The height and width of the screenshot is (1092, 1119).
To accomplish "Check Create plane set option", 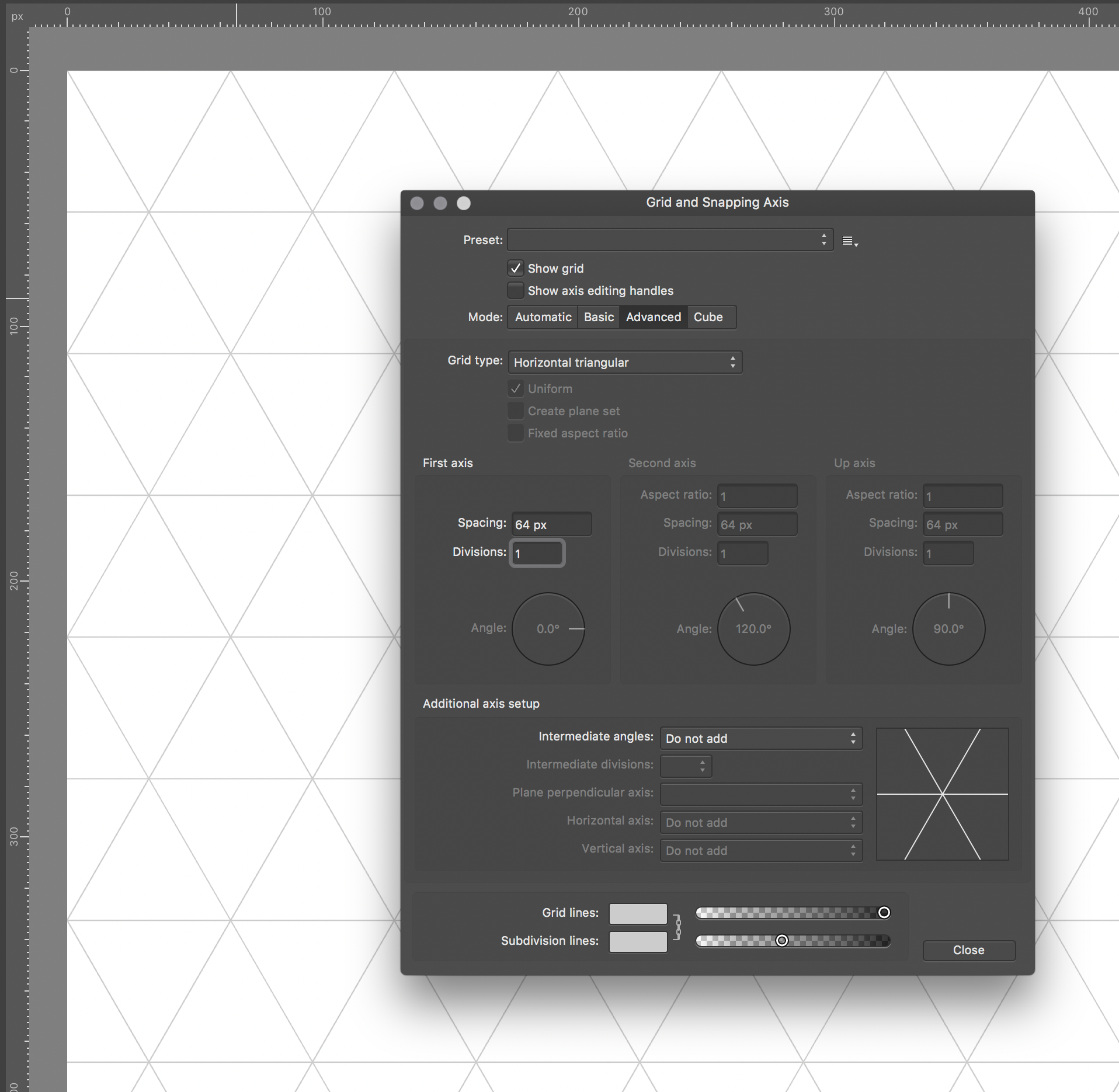I will 515,411.
